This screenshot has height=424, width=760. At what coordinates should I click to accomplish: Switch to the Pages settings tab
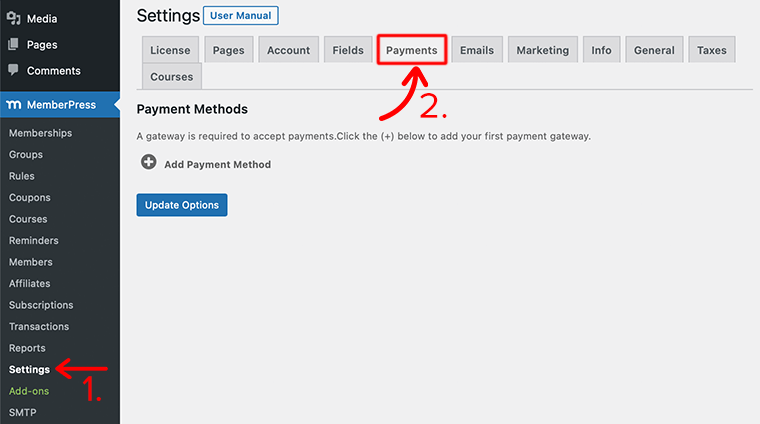(228, 50)
